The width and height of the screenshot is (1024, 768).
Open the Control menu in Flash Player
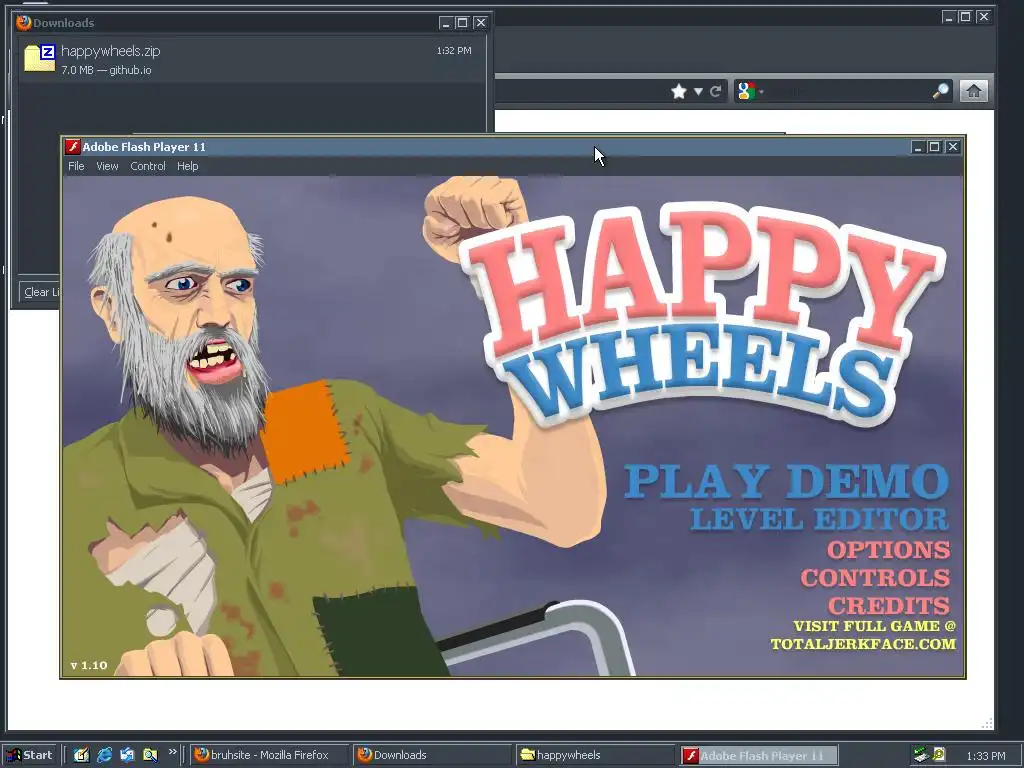tap(148, 166)
